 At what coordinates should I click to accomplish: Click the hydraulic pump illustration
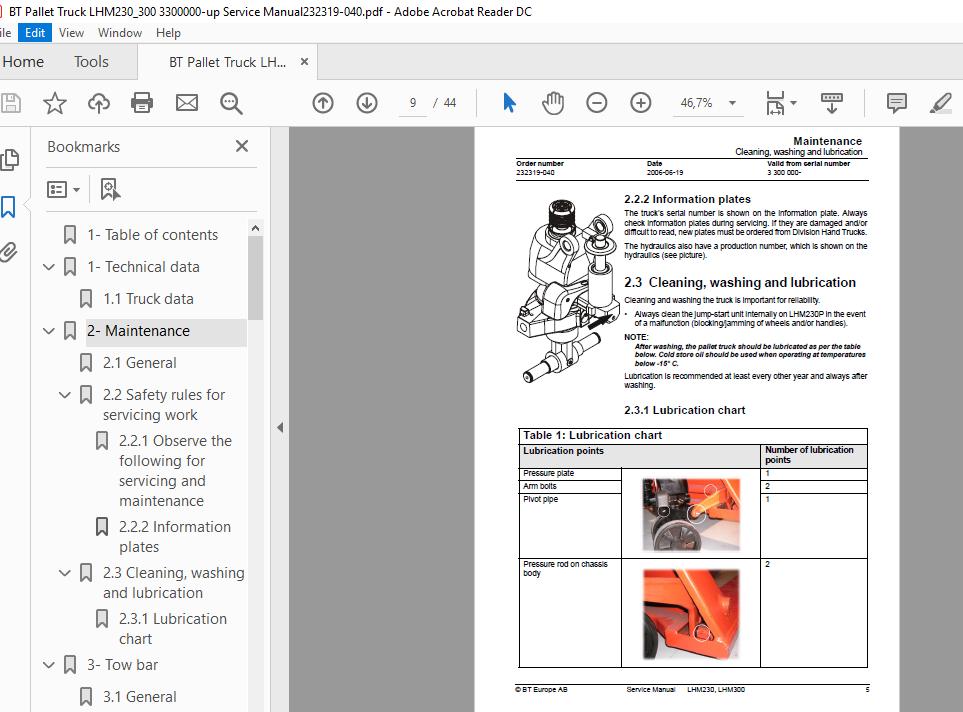(568, 291)
